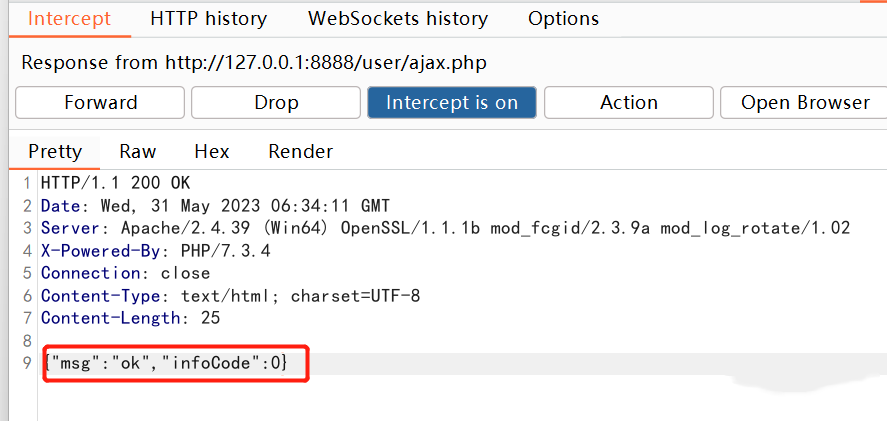
Task: Switch to the Raw view
Action: tap(137, 152)
